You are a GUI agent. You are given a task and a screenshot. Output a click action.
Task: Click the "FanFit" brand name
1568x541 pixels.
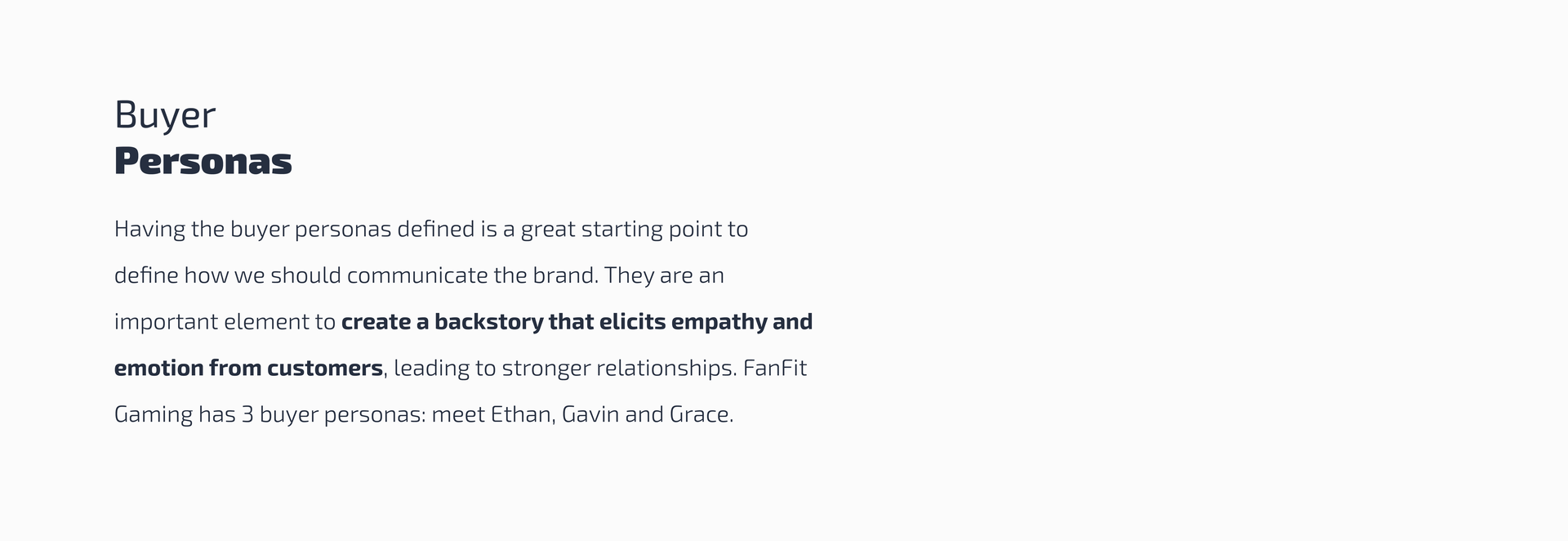click(775, 369)
